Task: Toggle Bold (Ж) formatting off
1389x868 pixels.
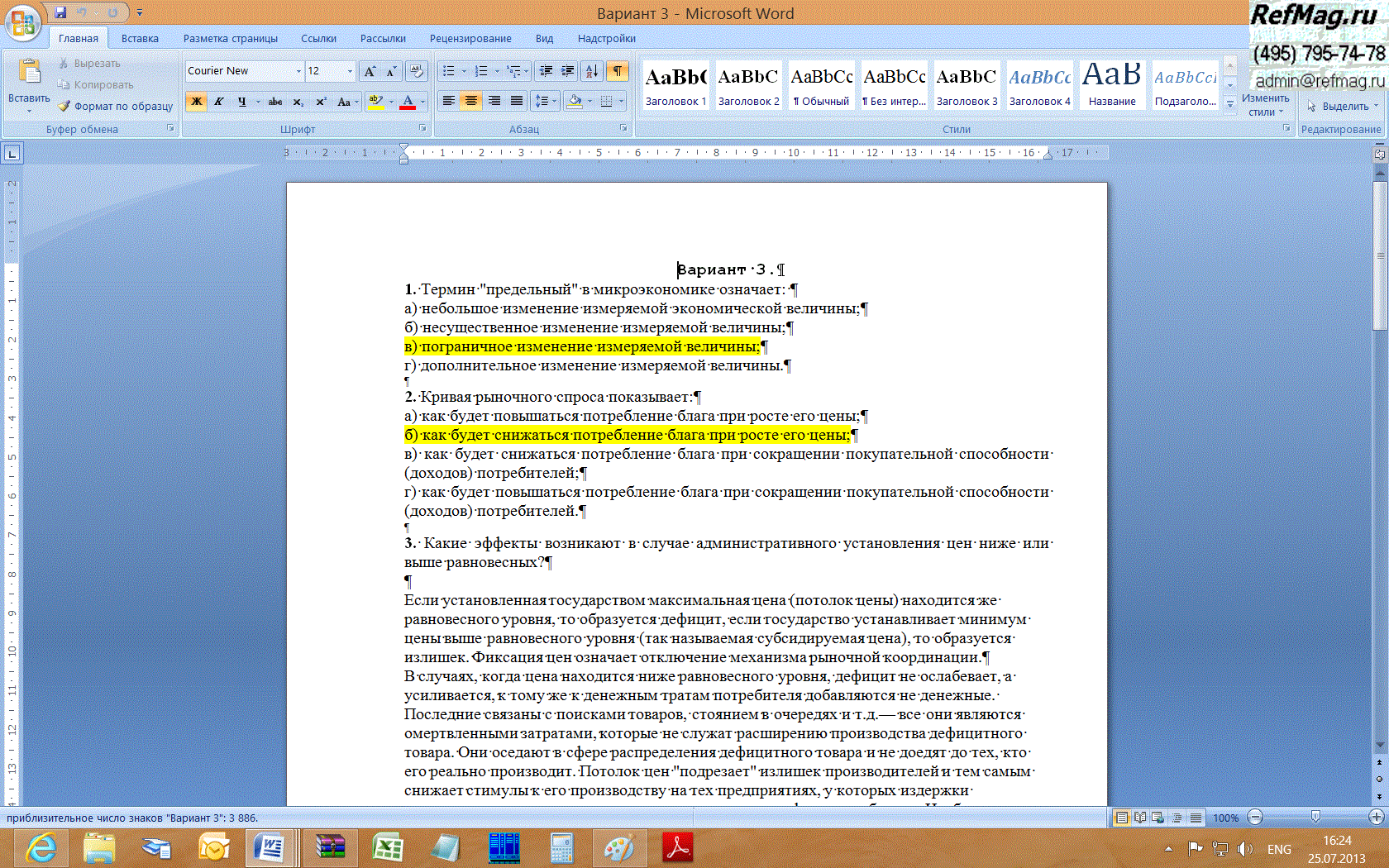Action: (x=197, y=102)
